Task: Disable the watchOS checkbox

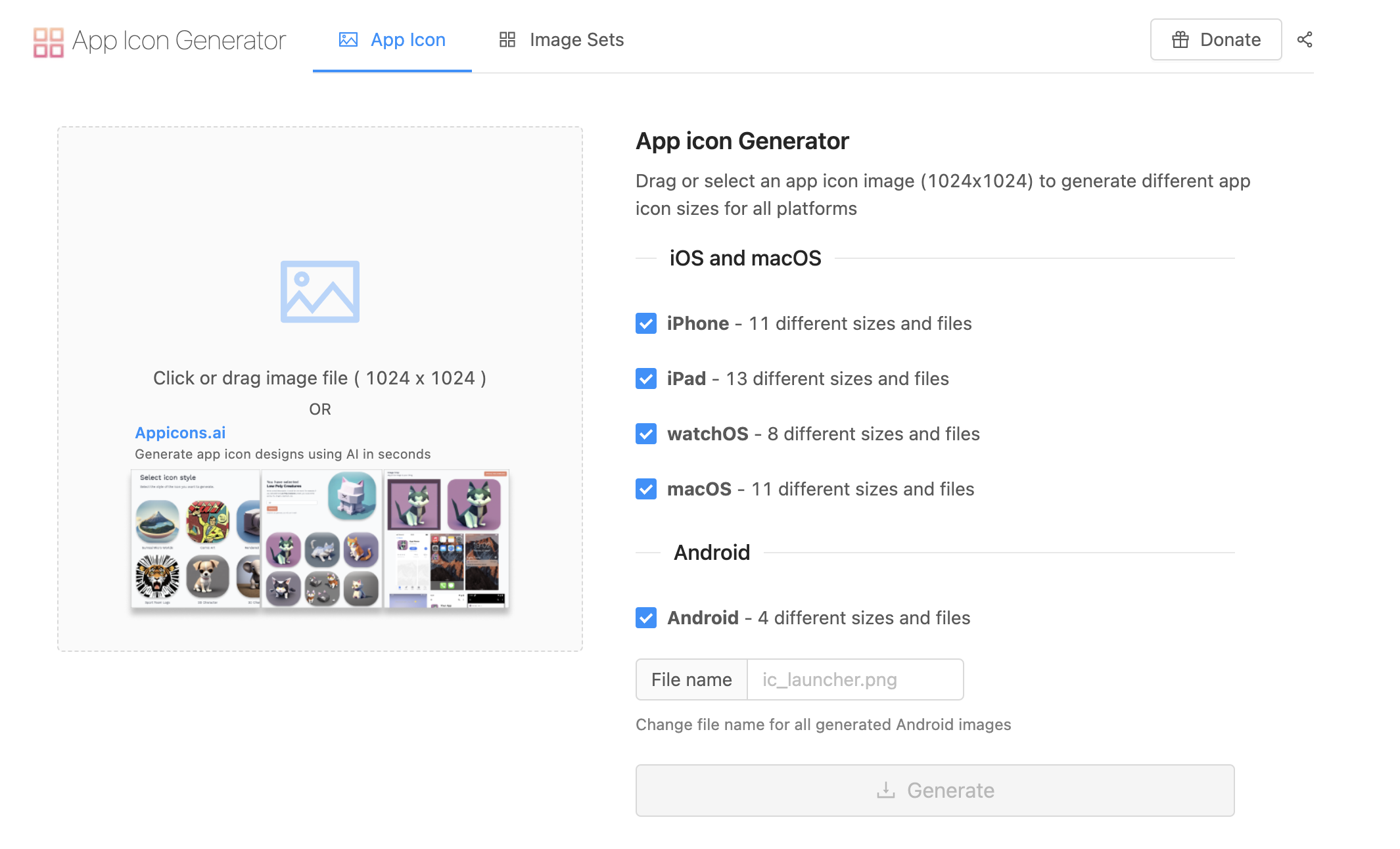Action: coord(646,434)
